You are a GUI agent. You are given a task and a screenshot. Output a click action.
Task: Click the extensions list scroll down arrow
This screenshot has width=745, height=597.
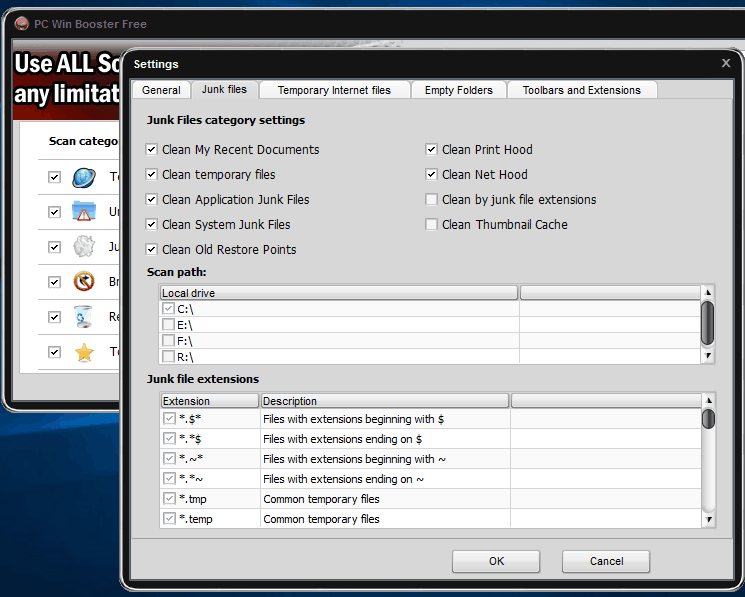point(708,519)
